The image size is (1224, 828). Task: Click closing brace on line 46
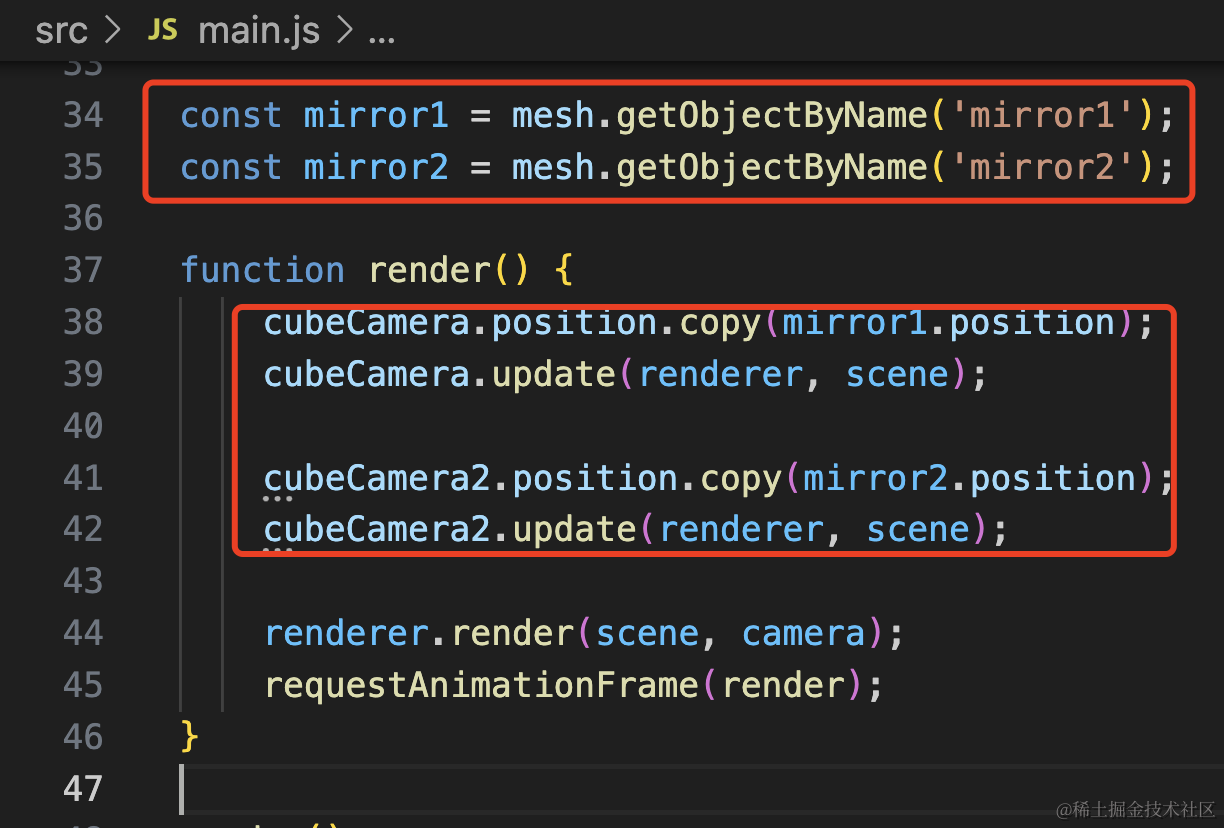pos(189,737)
